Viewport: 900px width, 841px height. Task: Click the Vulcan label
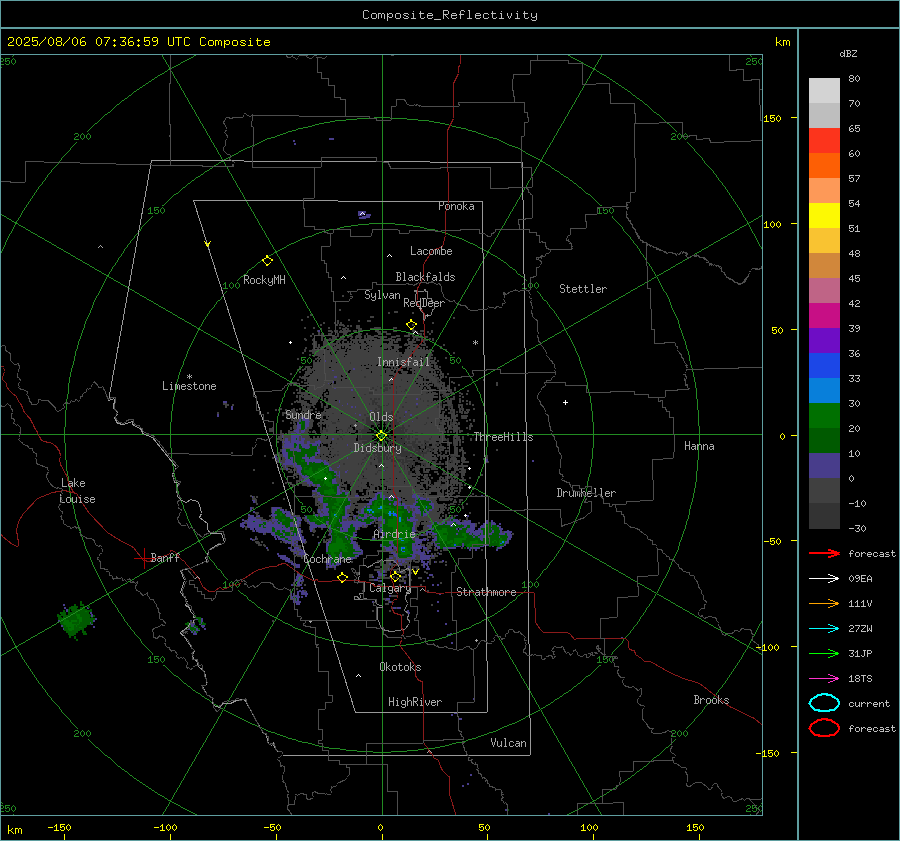[x=508, y=743]
